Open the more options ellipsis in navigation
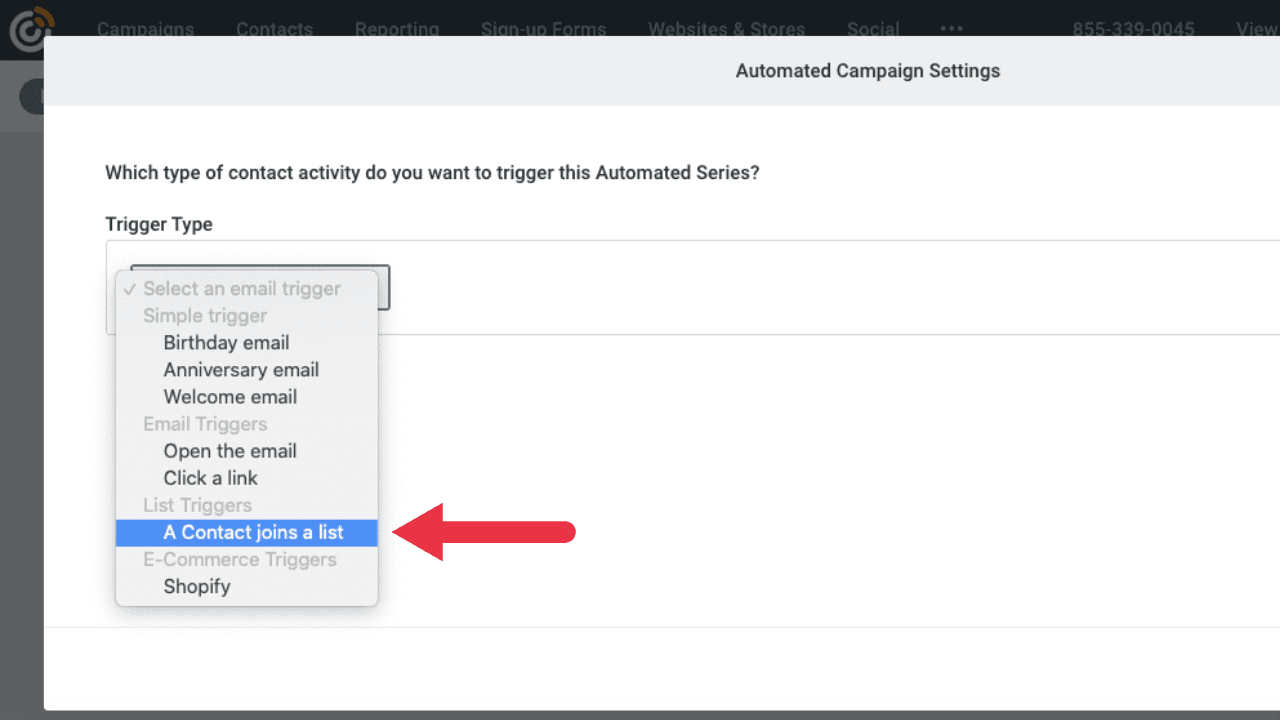This screenshot has width=1280, height=720. click(x=951, y=29)
